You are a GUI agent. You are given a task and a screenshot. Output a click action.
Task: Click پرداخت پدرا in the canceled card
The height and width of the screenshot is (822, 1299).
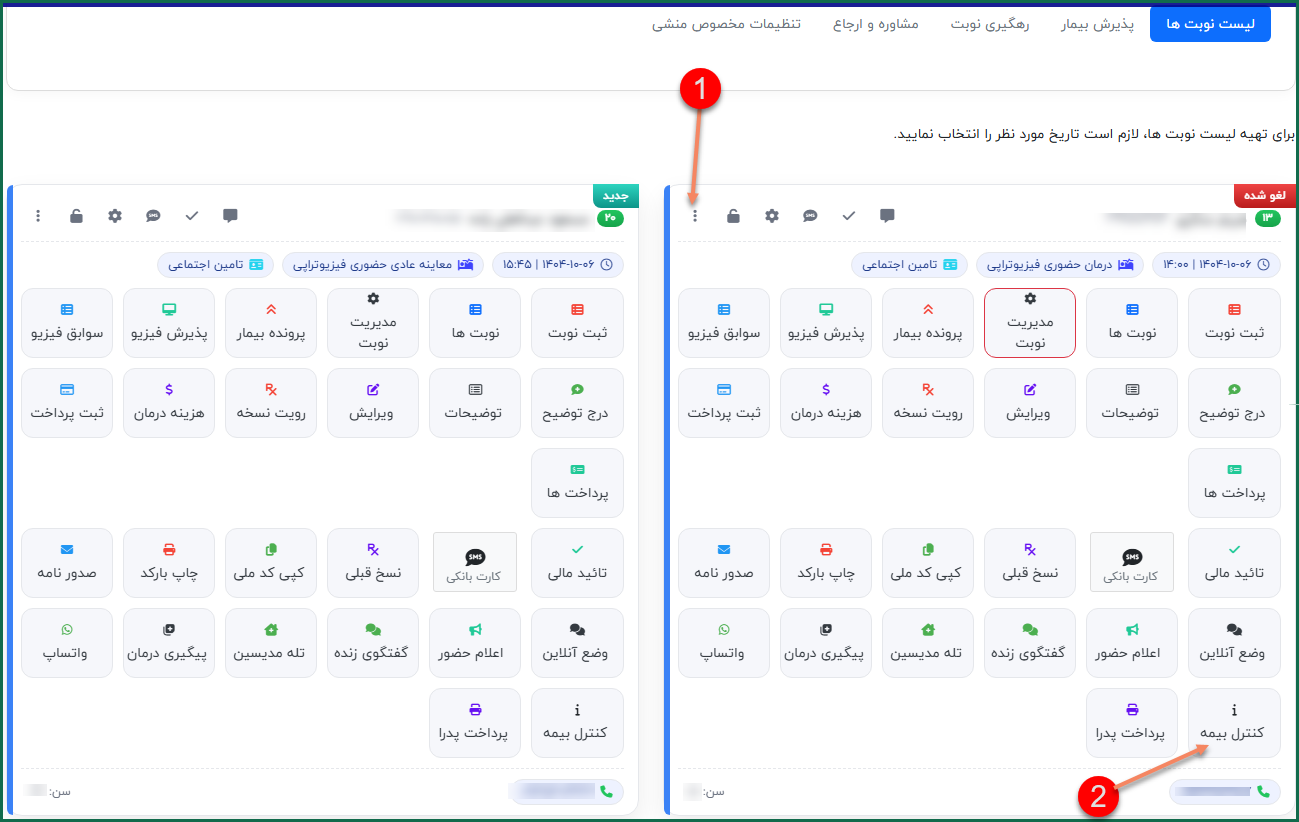click(x=1132, y=722)
